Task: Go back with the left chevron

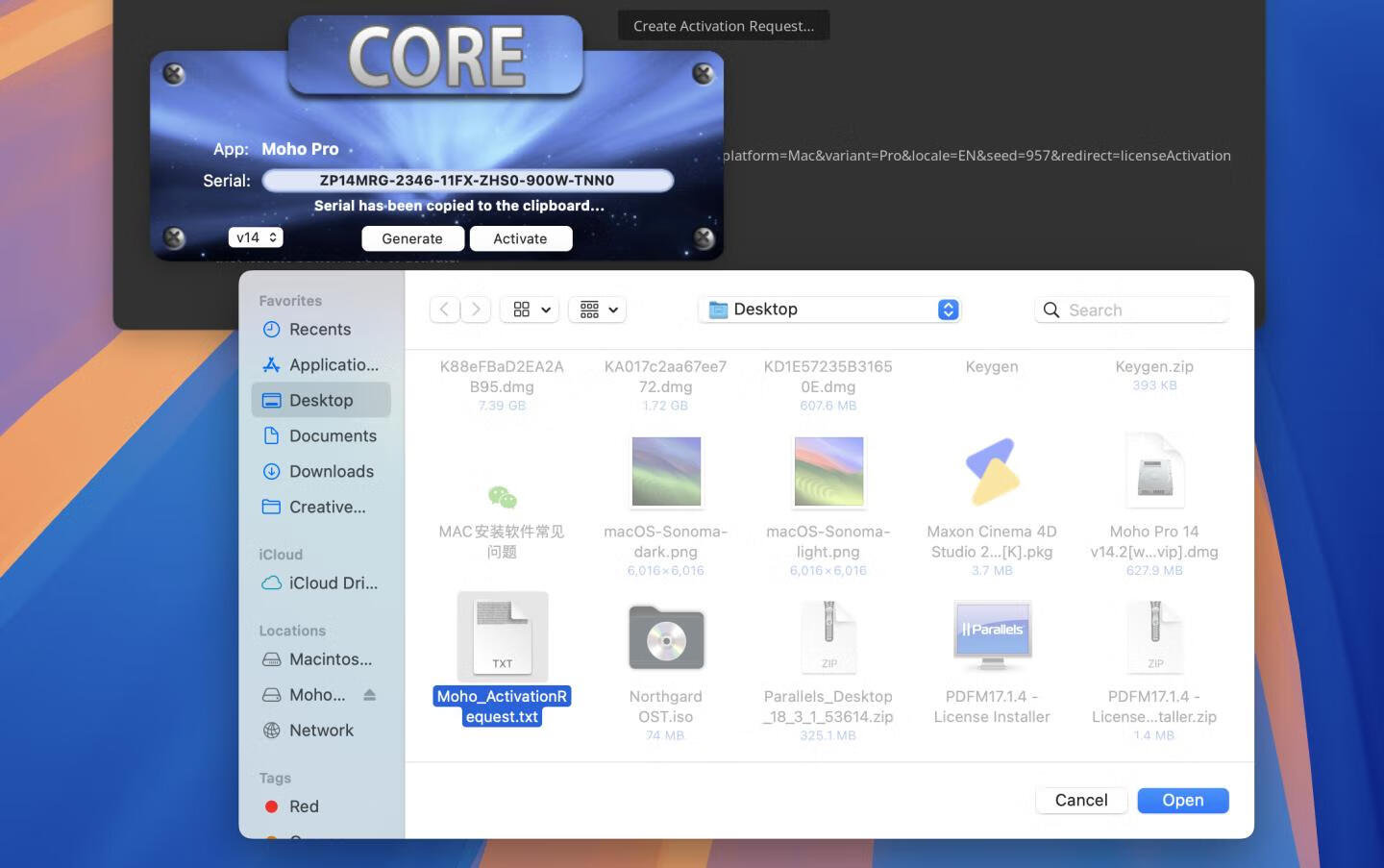Action: pyautogui.click(x=444, y=310)
